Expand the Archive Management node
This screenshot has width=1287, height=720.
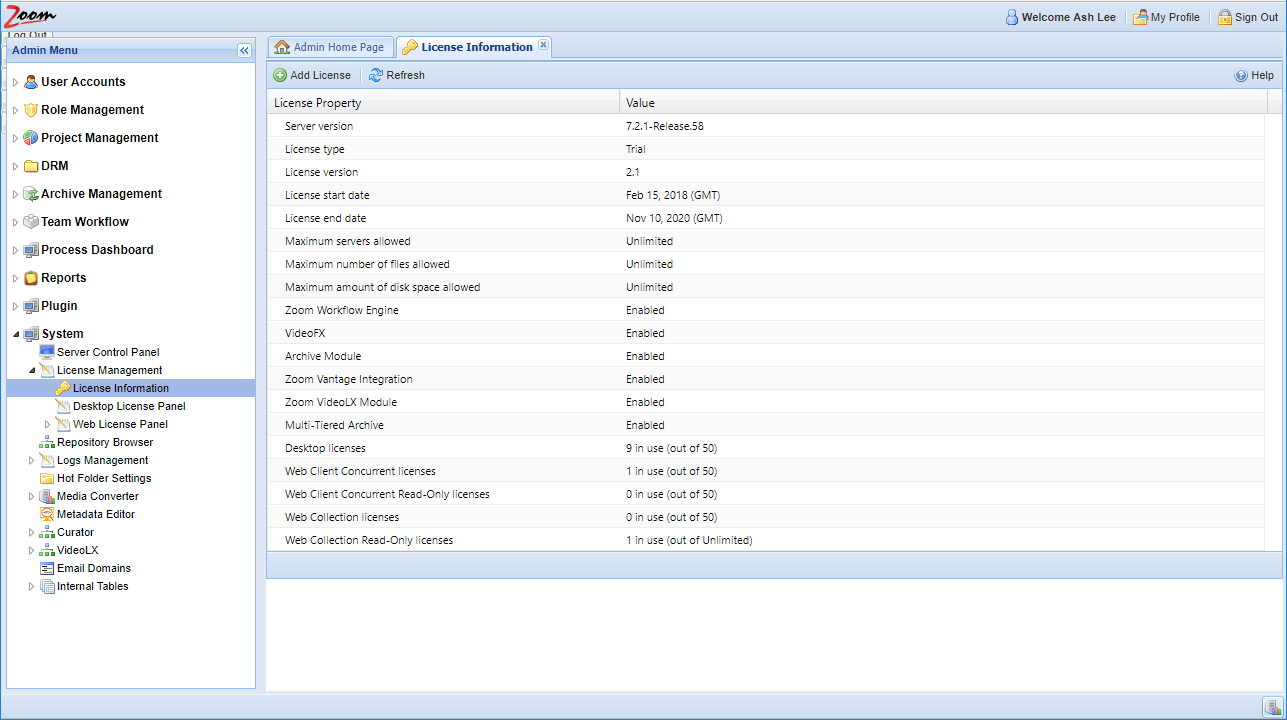15,194
